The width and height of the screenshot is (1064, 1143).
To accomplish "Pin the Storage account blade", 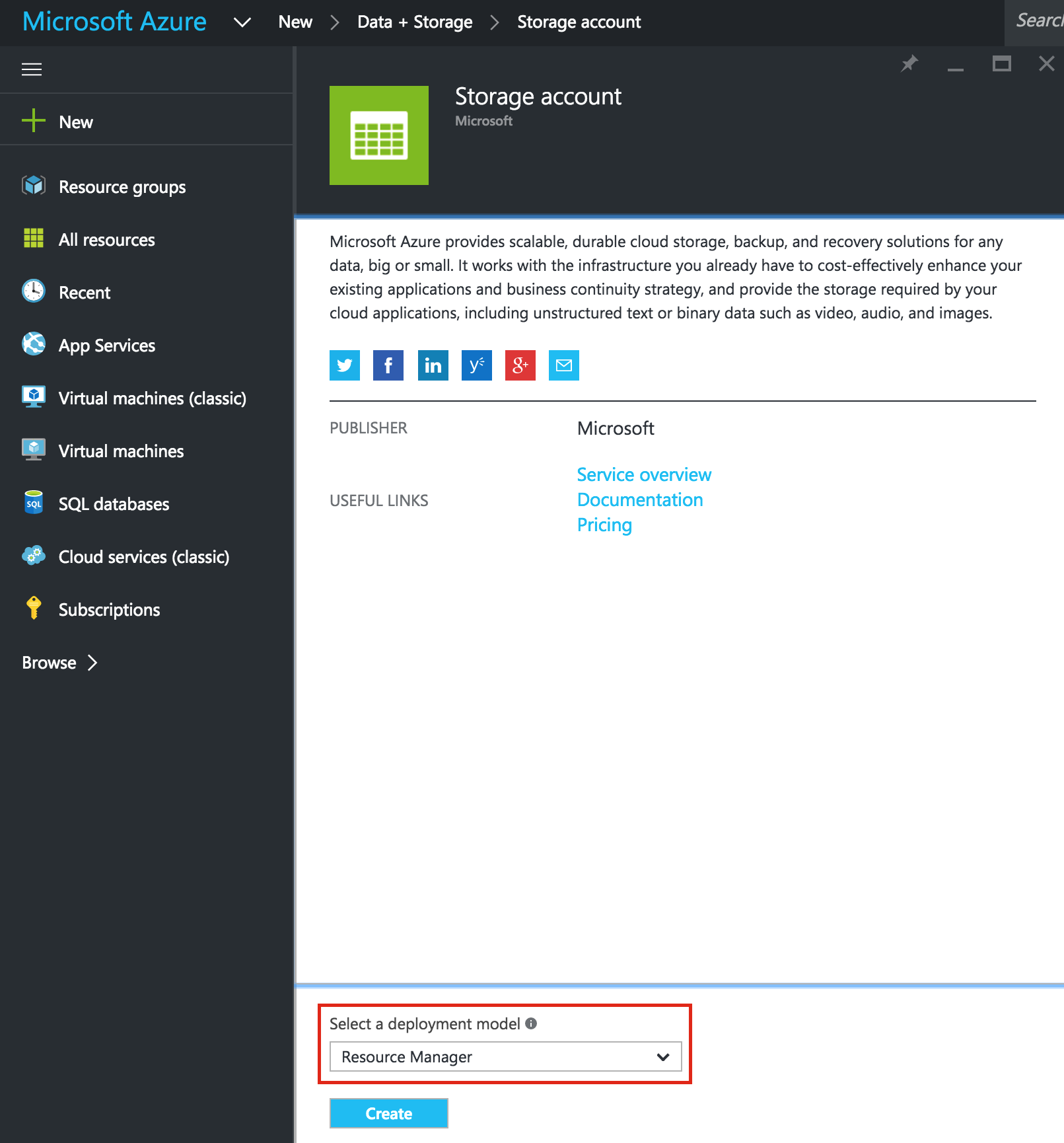I will [x=909, y=63].
